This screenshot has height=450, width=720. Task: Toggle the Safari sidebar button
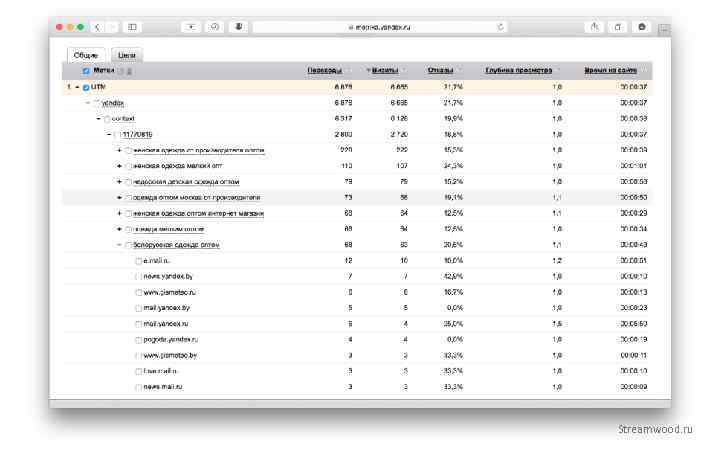click(132, 26)
